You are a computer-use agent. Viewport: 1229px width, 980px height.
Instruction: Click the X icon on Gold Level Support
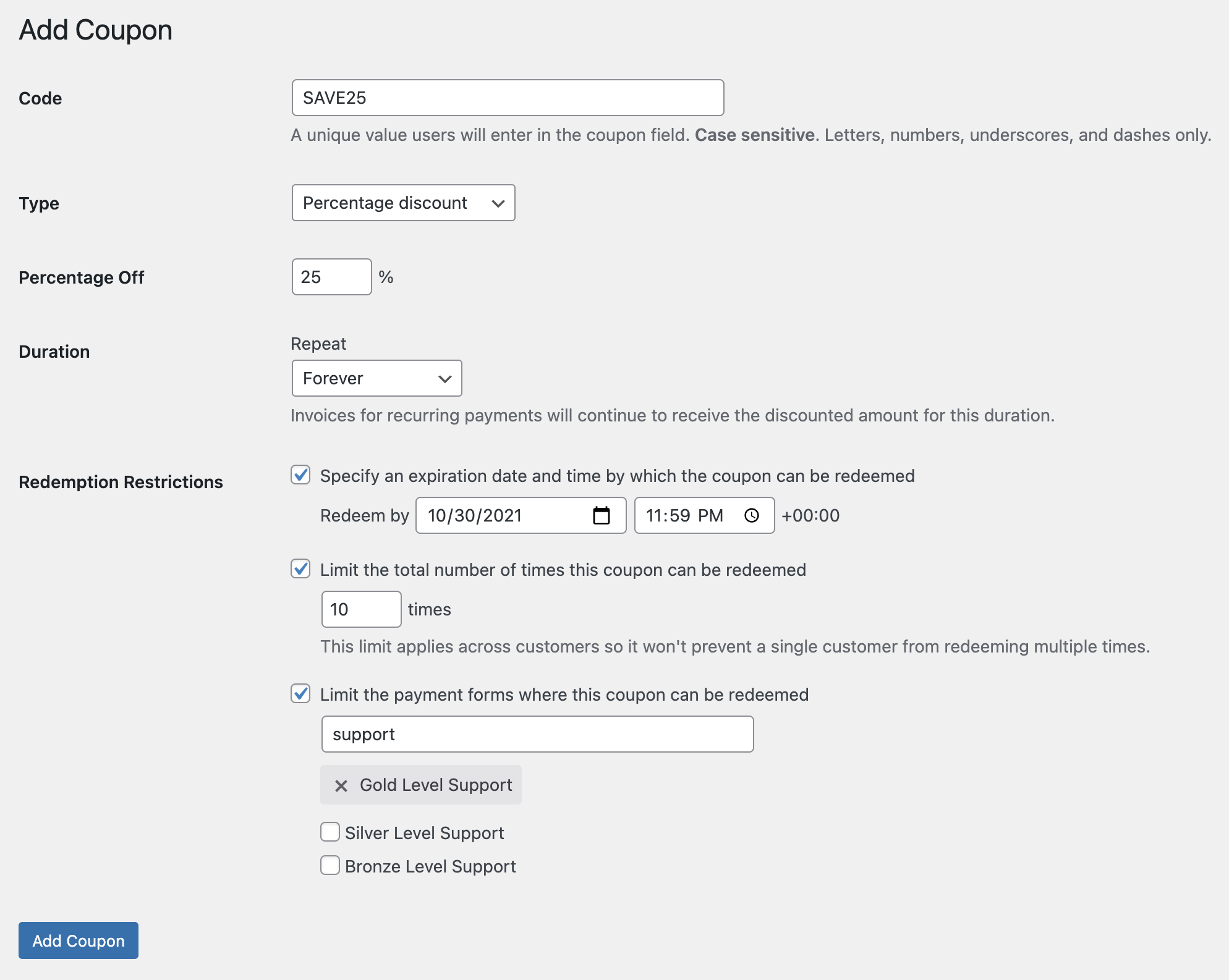pyautogui.click(x=342, y=785)
